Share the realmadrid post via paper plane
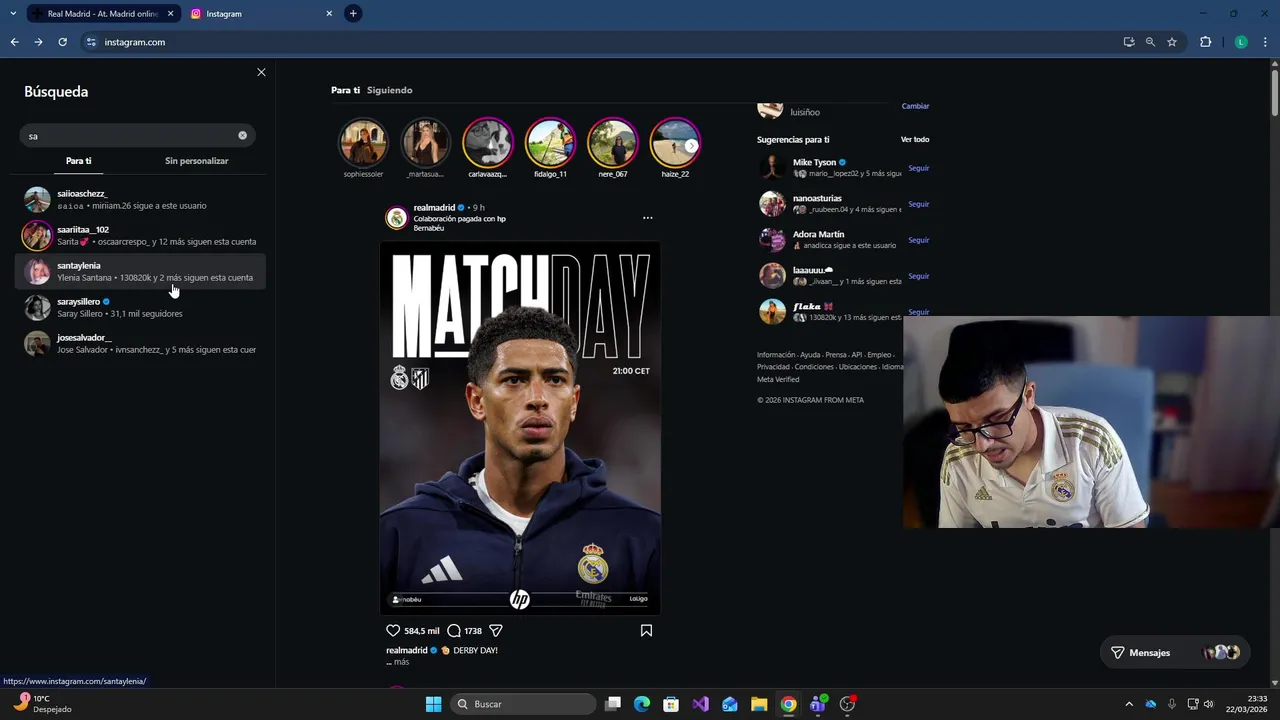The width and height of the screenshot is (1280, 720). coord(495,630)
